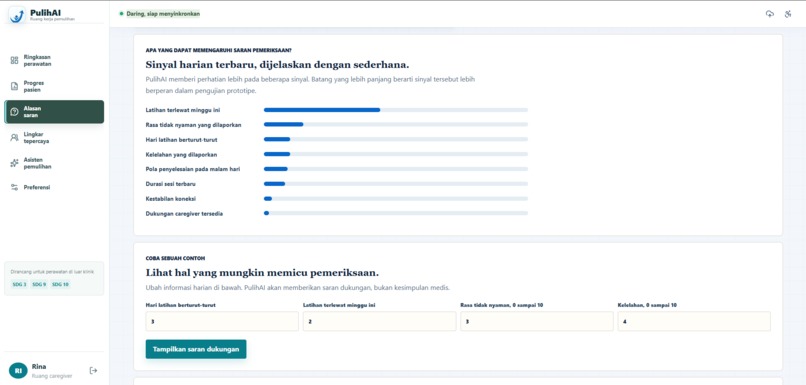Image resolution: width=806 pixels, height=385 pixels.
Task: Open the accessibility icon in header
Action: point(788,14)
